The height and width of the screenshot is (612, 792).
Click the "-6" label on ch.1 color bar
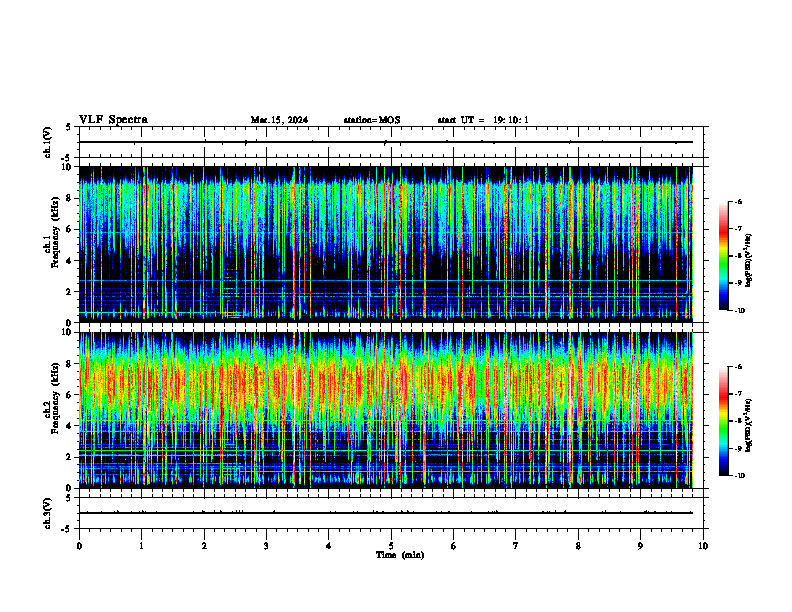click(x=738, y=201)
